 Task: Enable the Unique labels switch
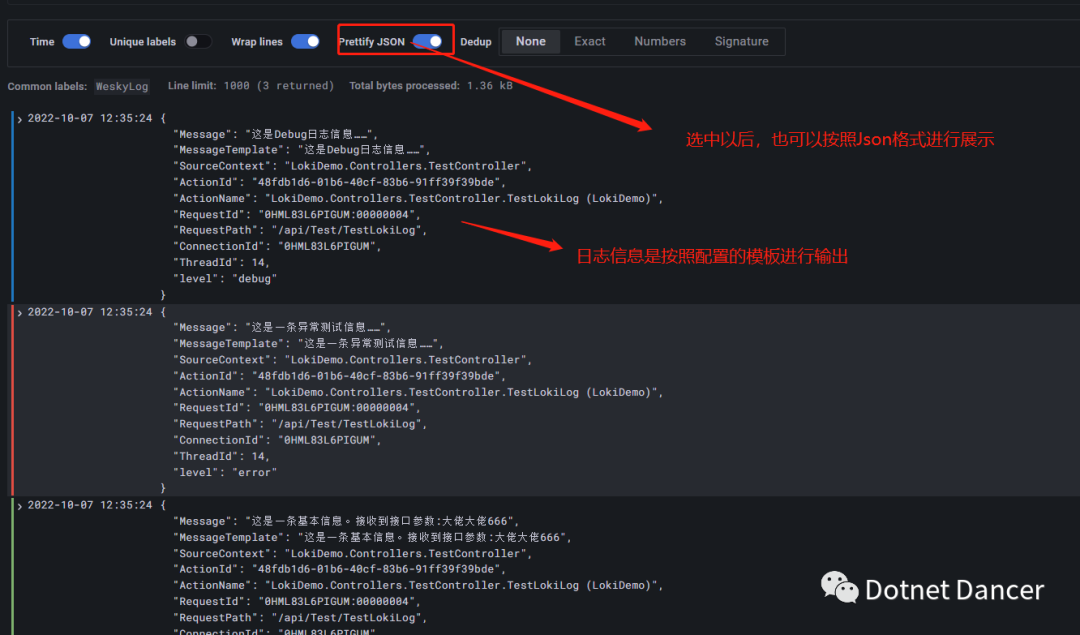tap(197, 42)
